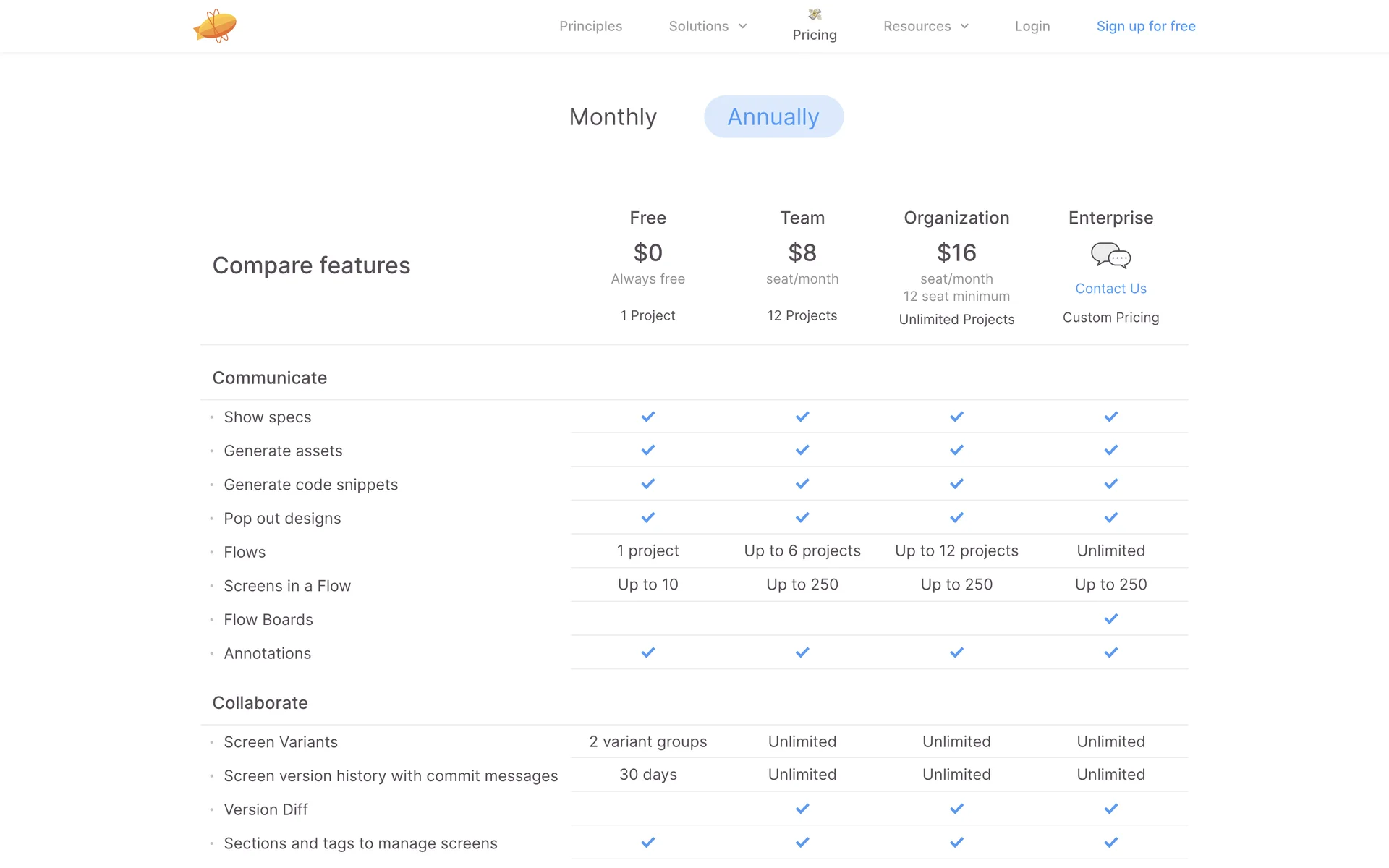The height and width of the screenshot is (868, 1389).
Task: Expand the Solutions dropdown chevron
Action: coord(742,26)
